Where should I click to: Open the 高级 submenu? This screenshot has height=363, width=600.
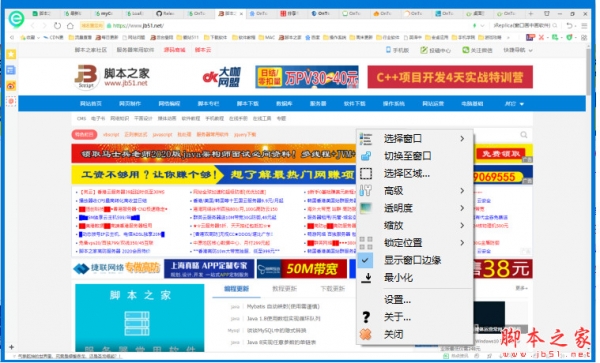[x=414, y=190]
